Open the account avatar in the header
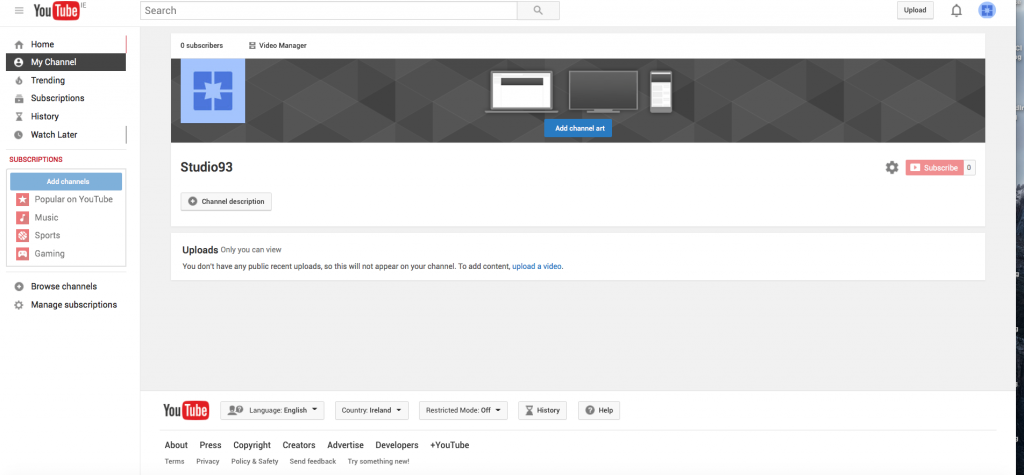The width and height of the screenshot is (1024, 475). [987, 10]
